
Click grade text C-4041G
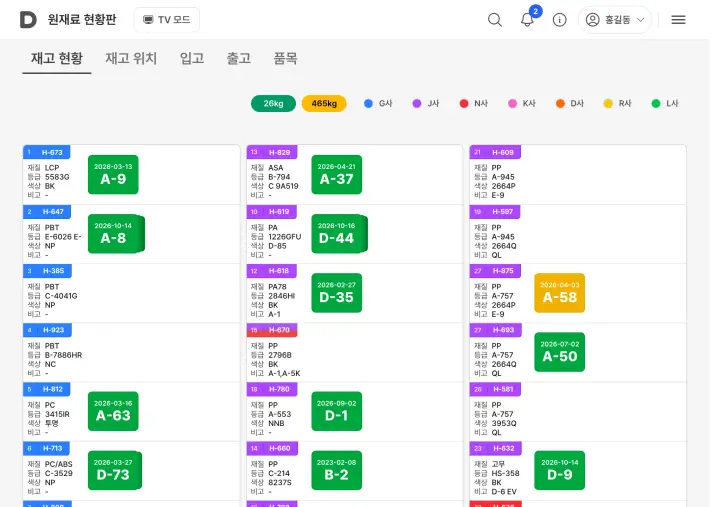pyautogui.click(x=61, y=296)
